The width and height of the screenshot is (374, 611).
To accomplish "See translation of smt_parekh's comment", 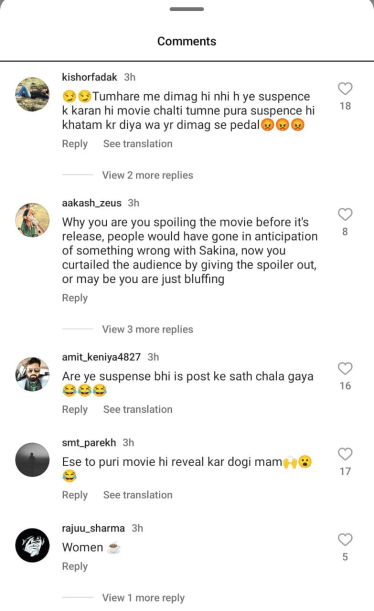I will click(138, 495).
